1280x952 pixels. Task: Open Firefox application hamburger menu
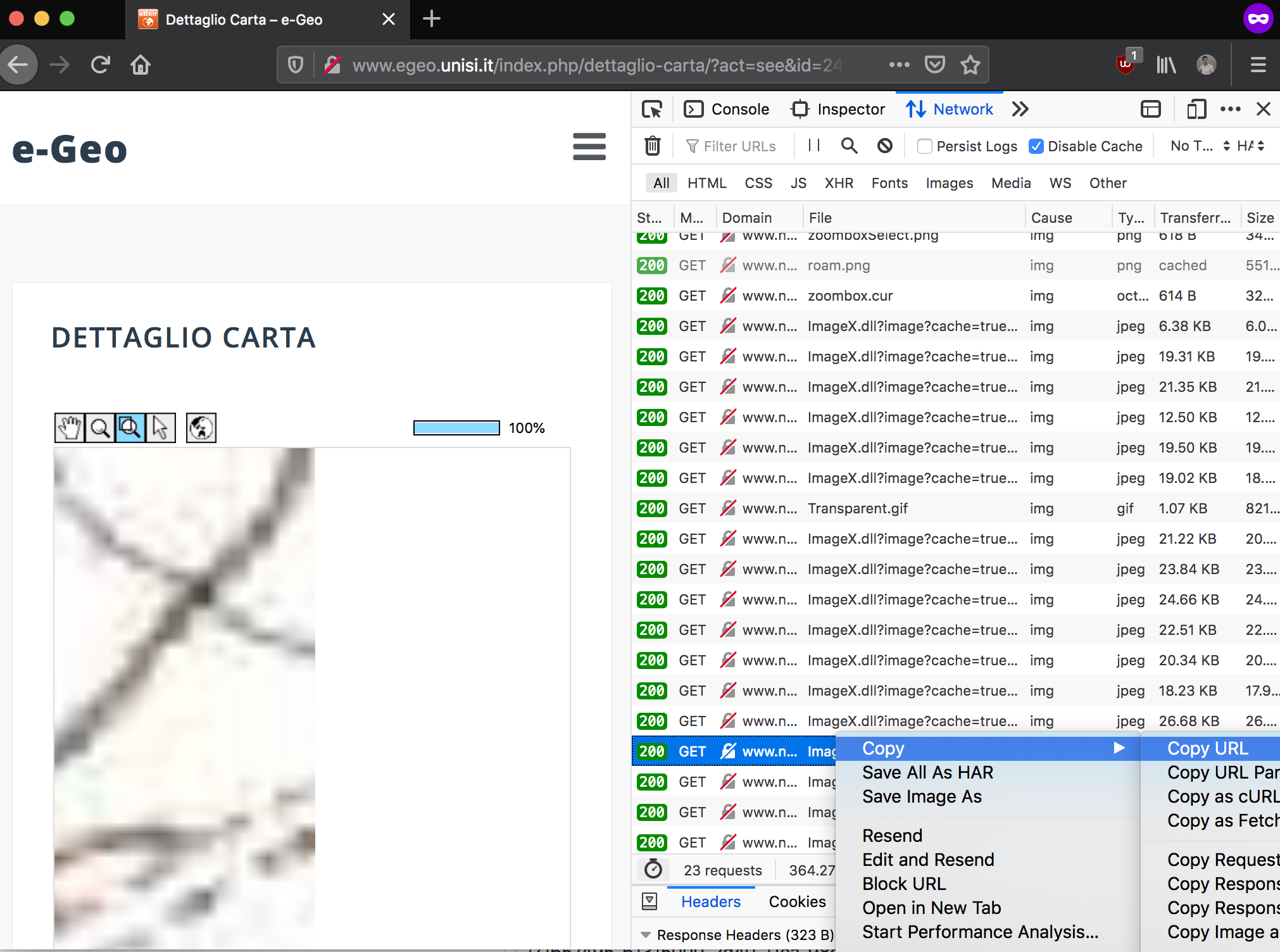tap(1258, 65)
